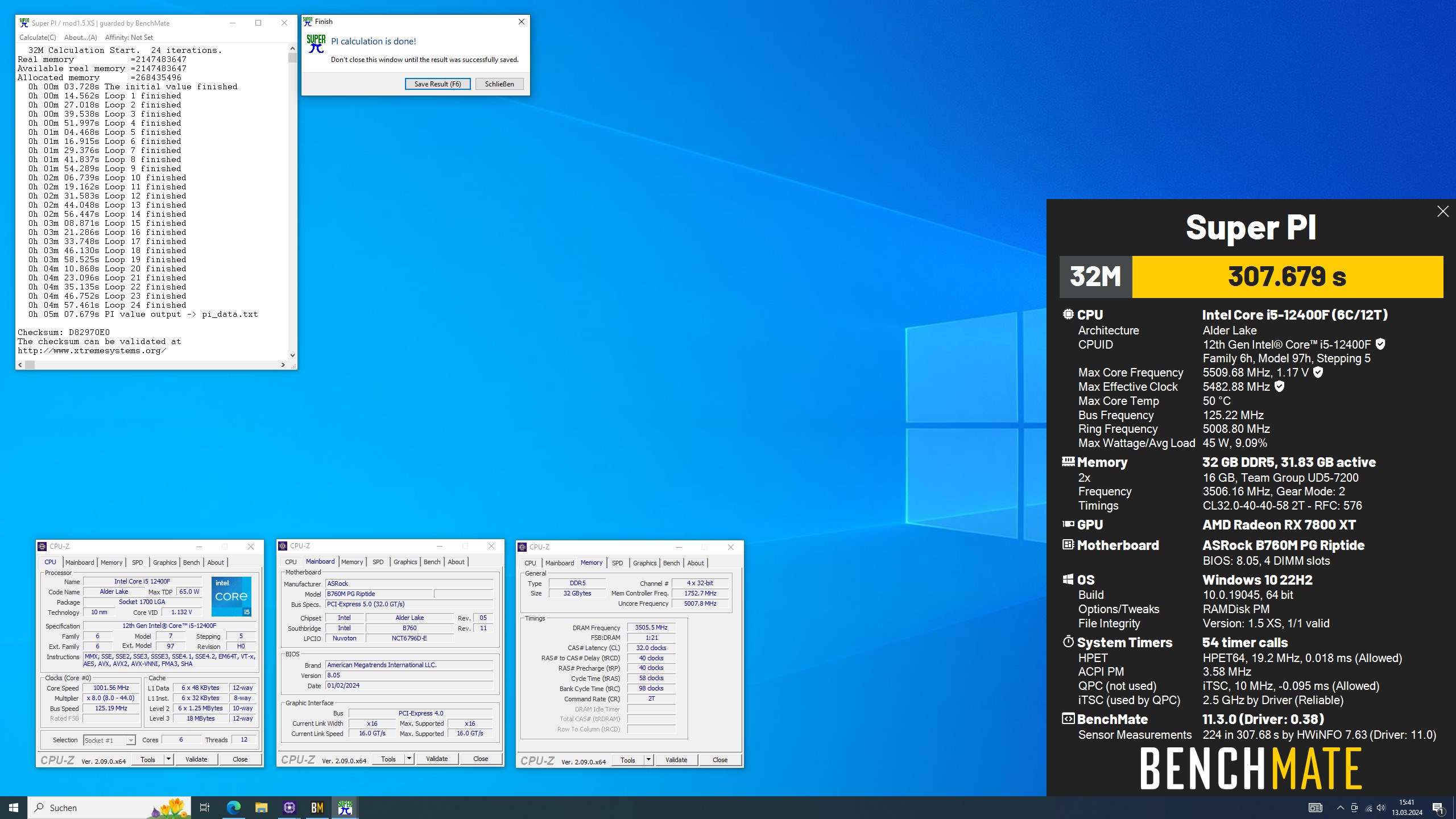
Task: Click Validate in Memory CPU-Z window
Action: [676, 760]
